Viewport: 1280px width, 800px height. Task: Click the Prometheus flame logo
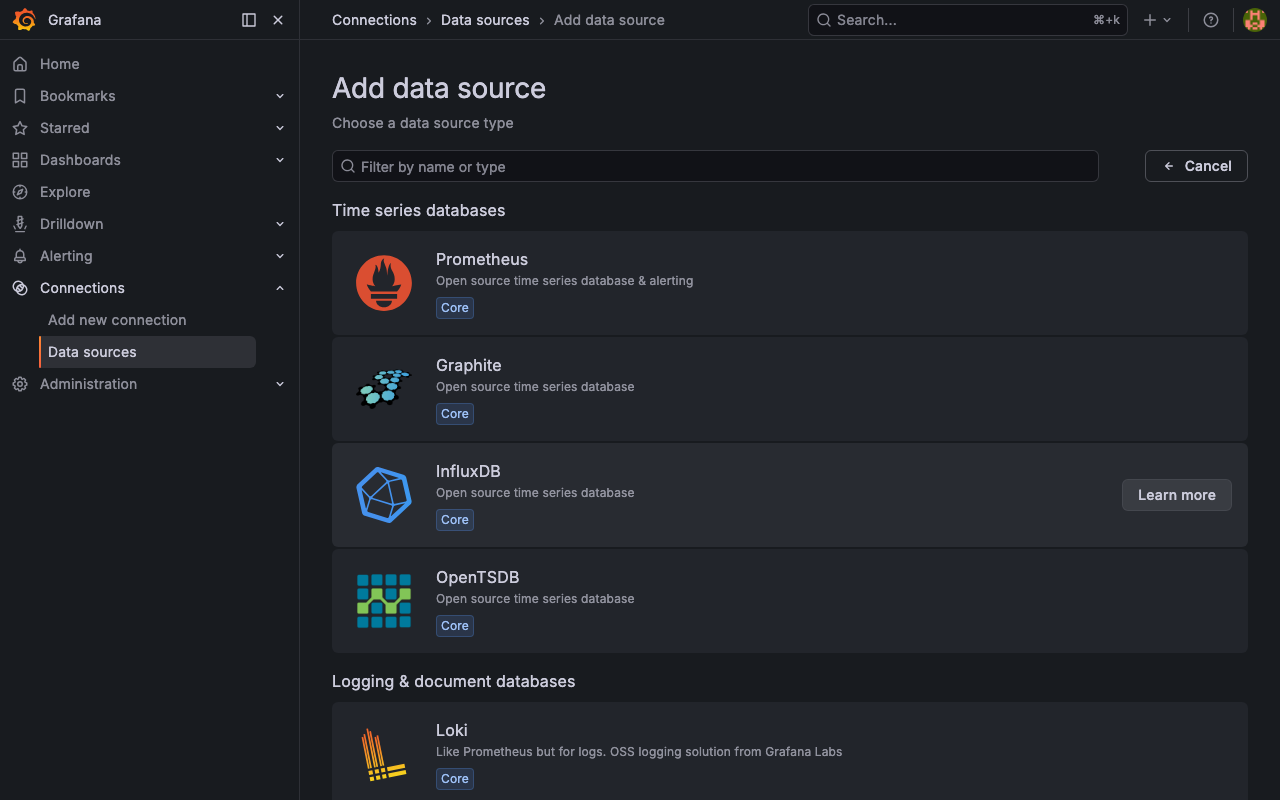384,283
